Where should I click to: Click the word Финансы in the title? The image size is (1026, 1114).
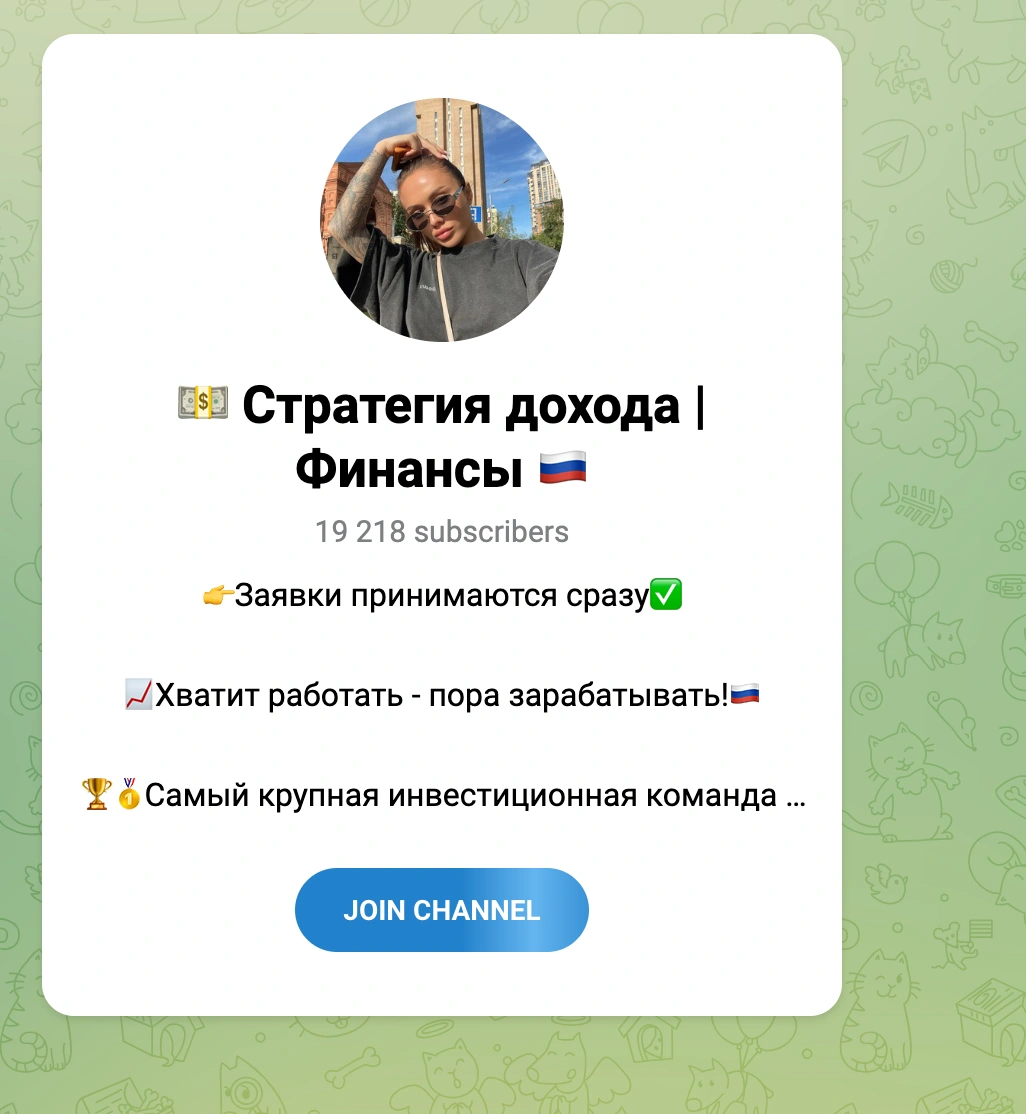pyautogui.click(x=409, y=470)
